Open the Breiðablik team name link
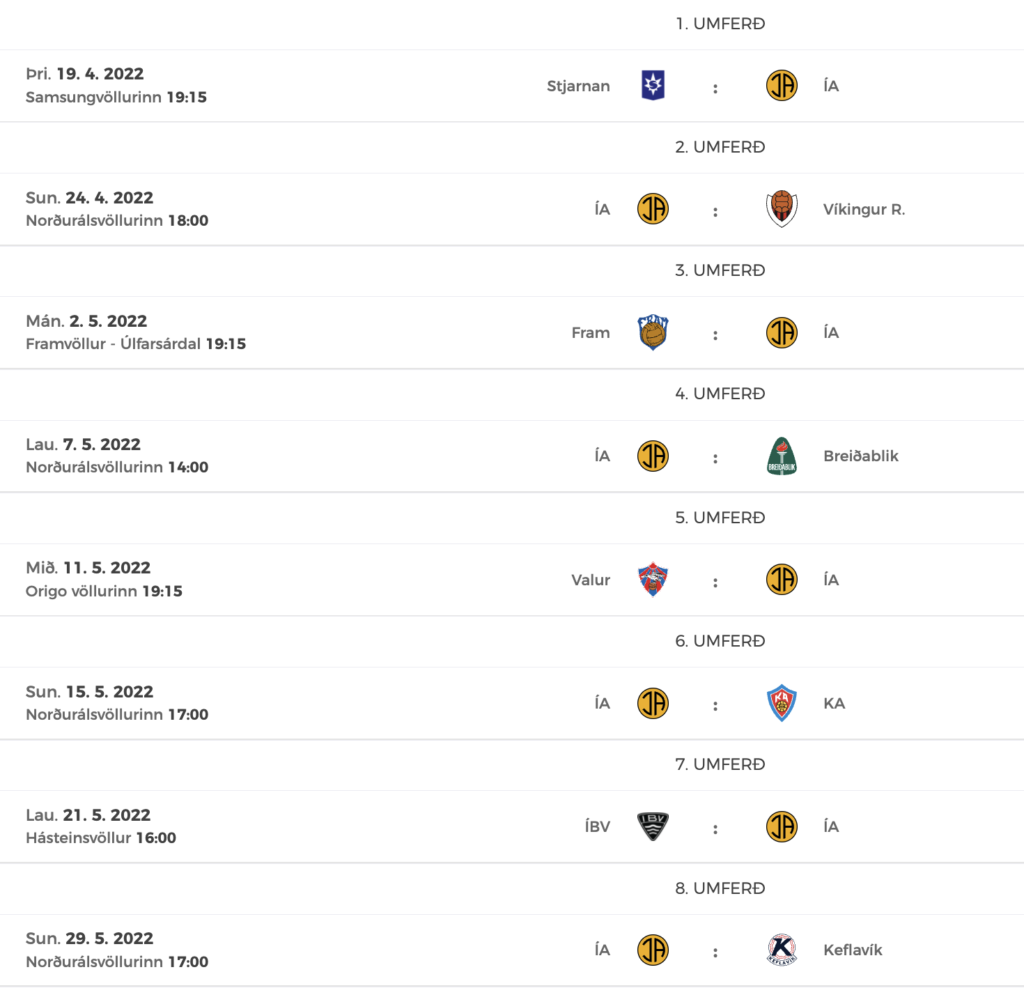Image resolution: width=1024 pixels, height=988 pixels. click(x=860, y=456)
